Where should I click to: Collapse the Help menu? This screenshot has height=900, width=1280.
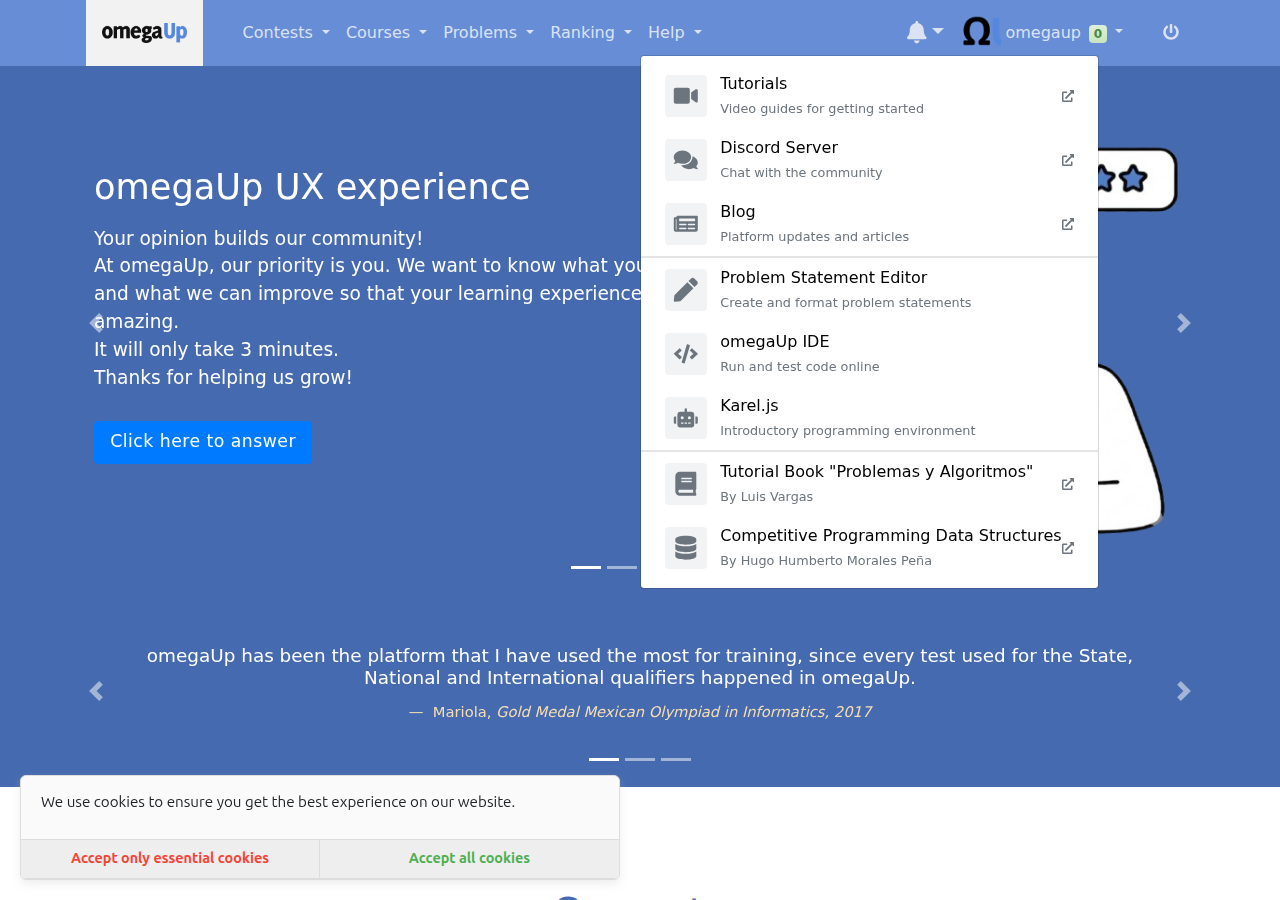[675, 32]
